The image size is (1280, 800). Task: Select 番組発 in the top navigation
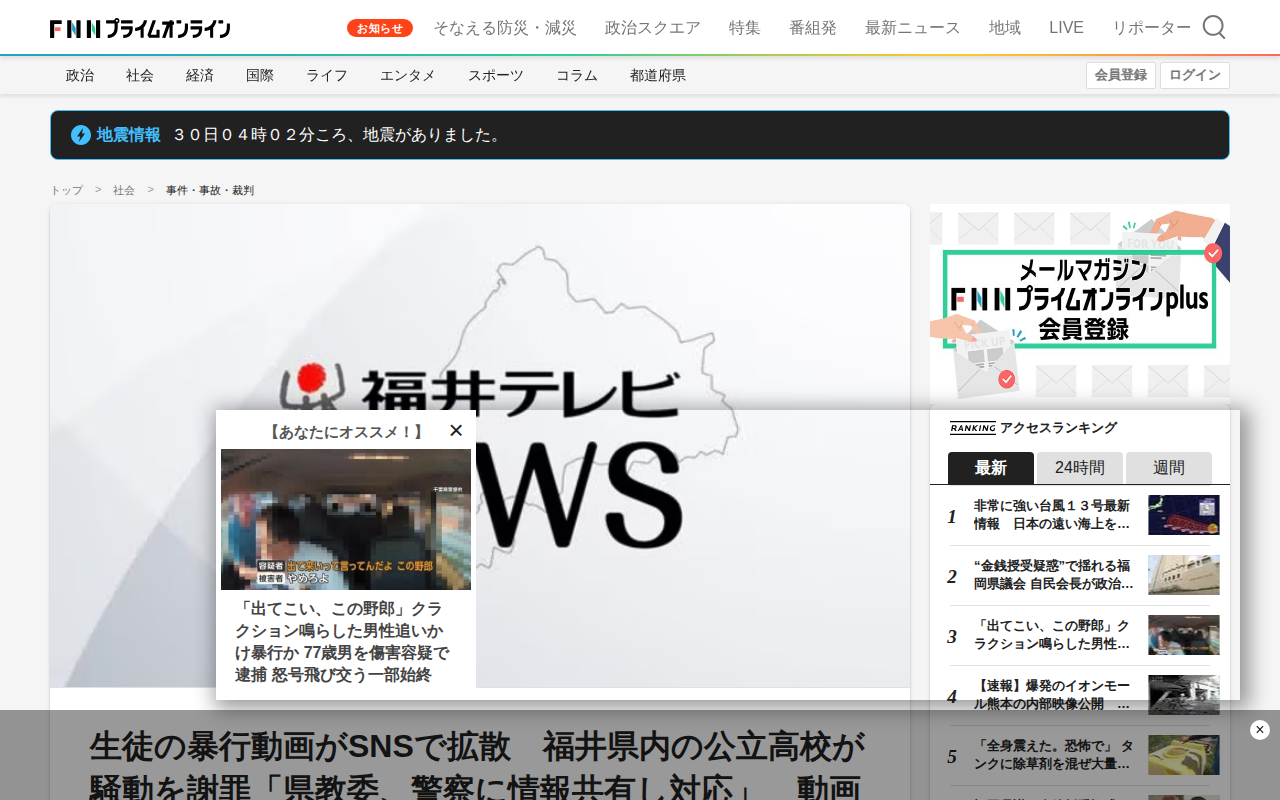813,28
